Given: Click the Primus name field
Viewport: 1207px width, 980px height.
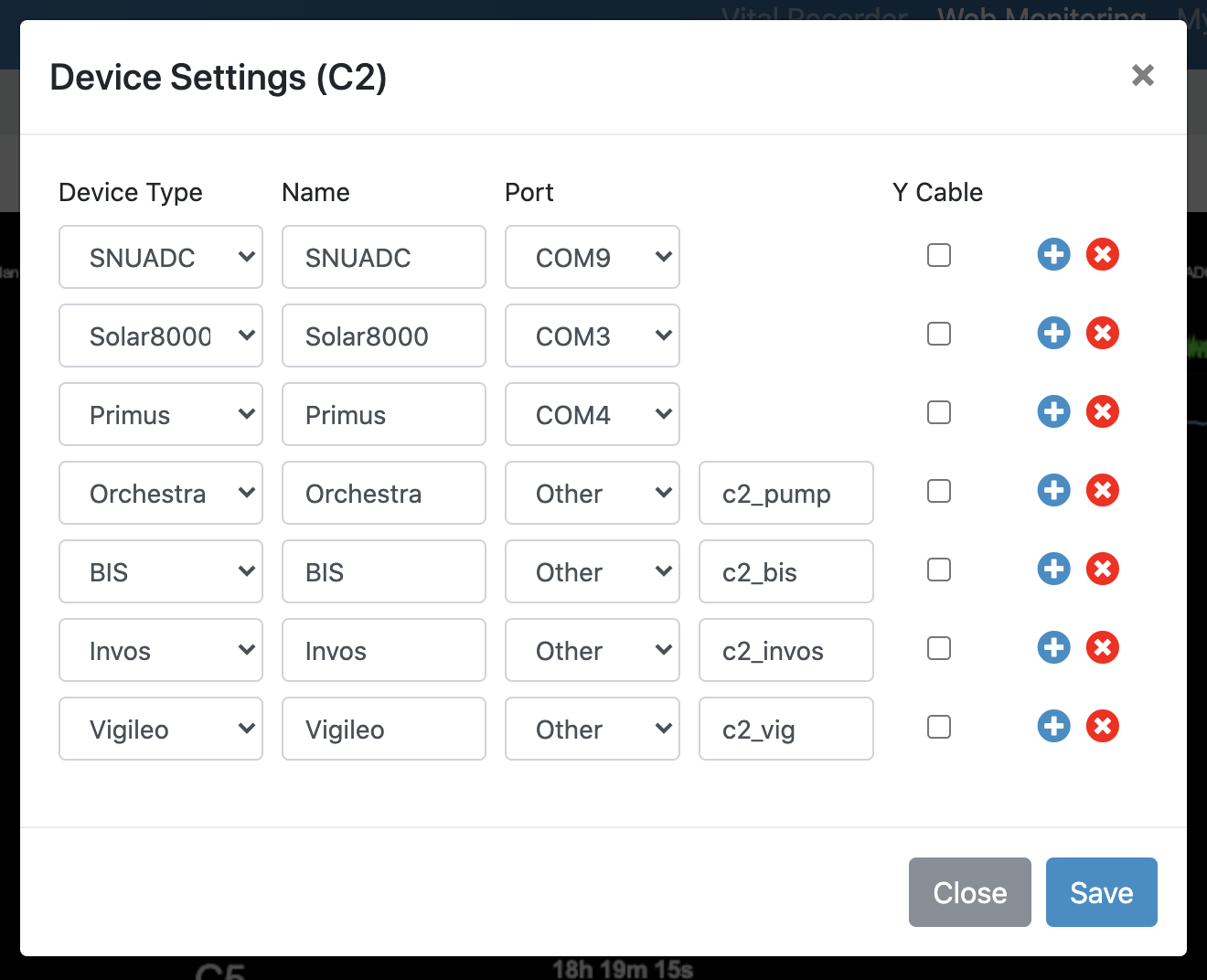Looking at the screenshot, I should click(x=384, y=414).
